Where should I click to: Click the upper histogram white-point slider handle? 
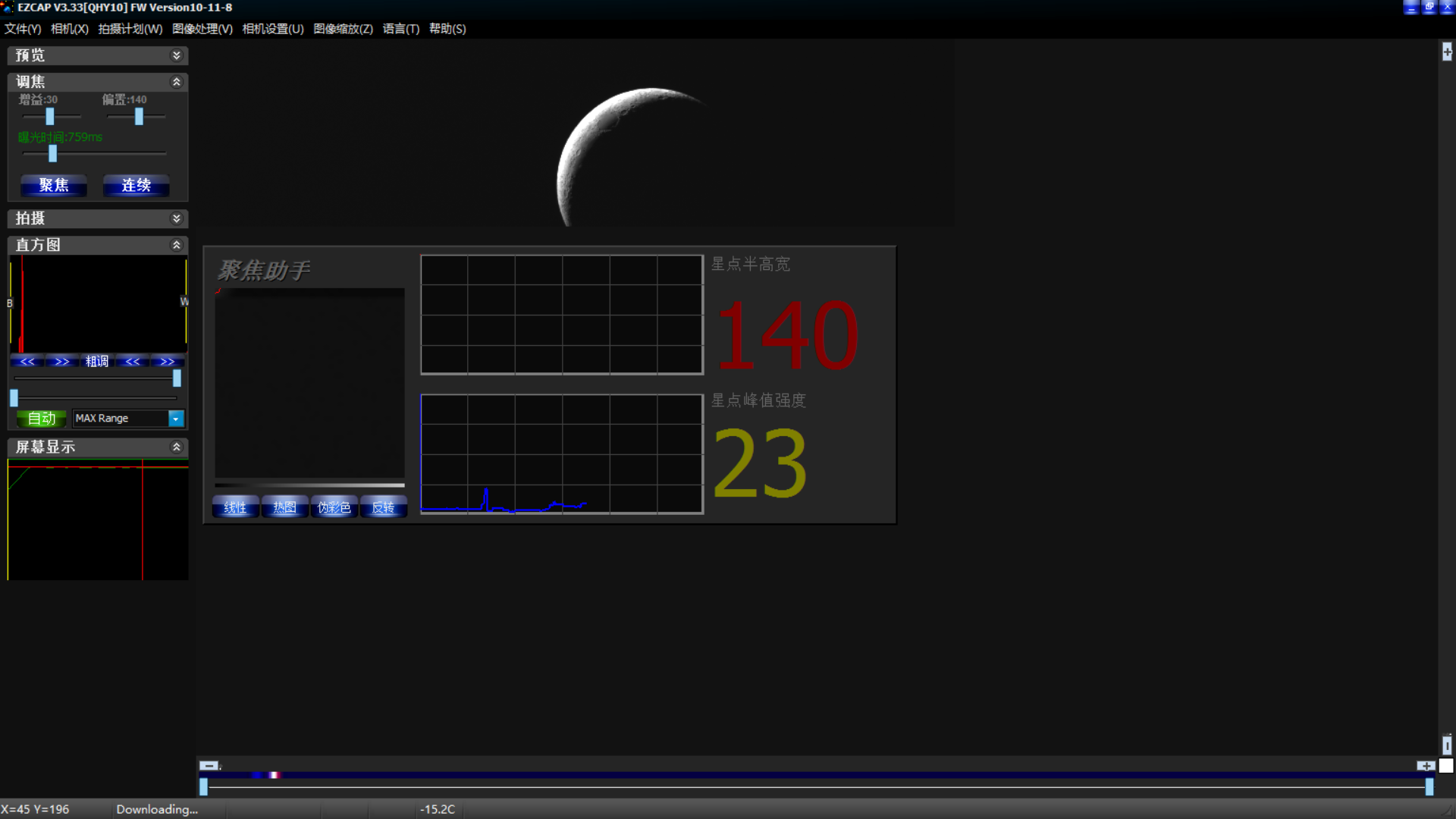(177, 378)
